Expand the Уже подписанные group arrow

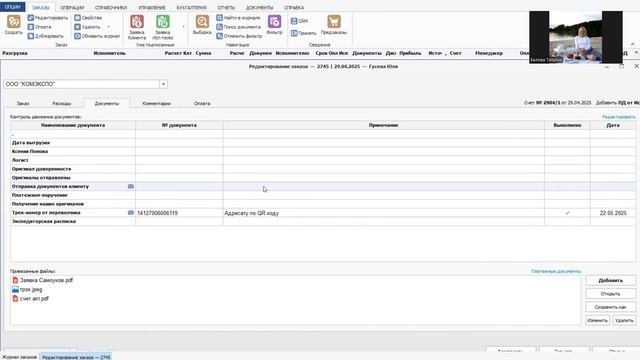pyautogui.click(x=183, y=27)
